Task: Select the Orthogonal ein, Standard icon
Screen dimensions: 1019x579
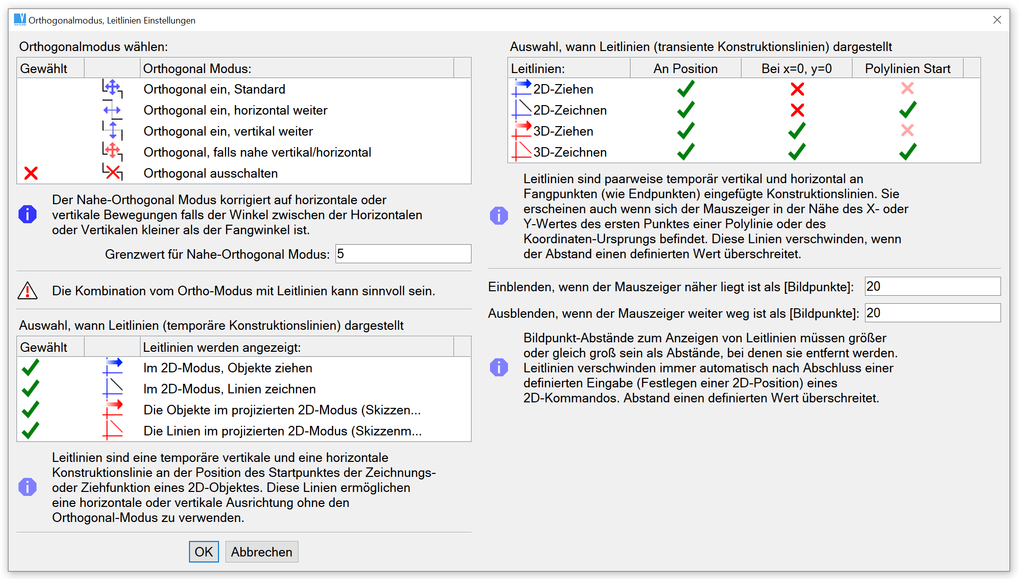Action: tap(112, 89)
